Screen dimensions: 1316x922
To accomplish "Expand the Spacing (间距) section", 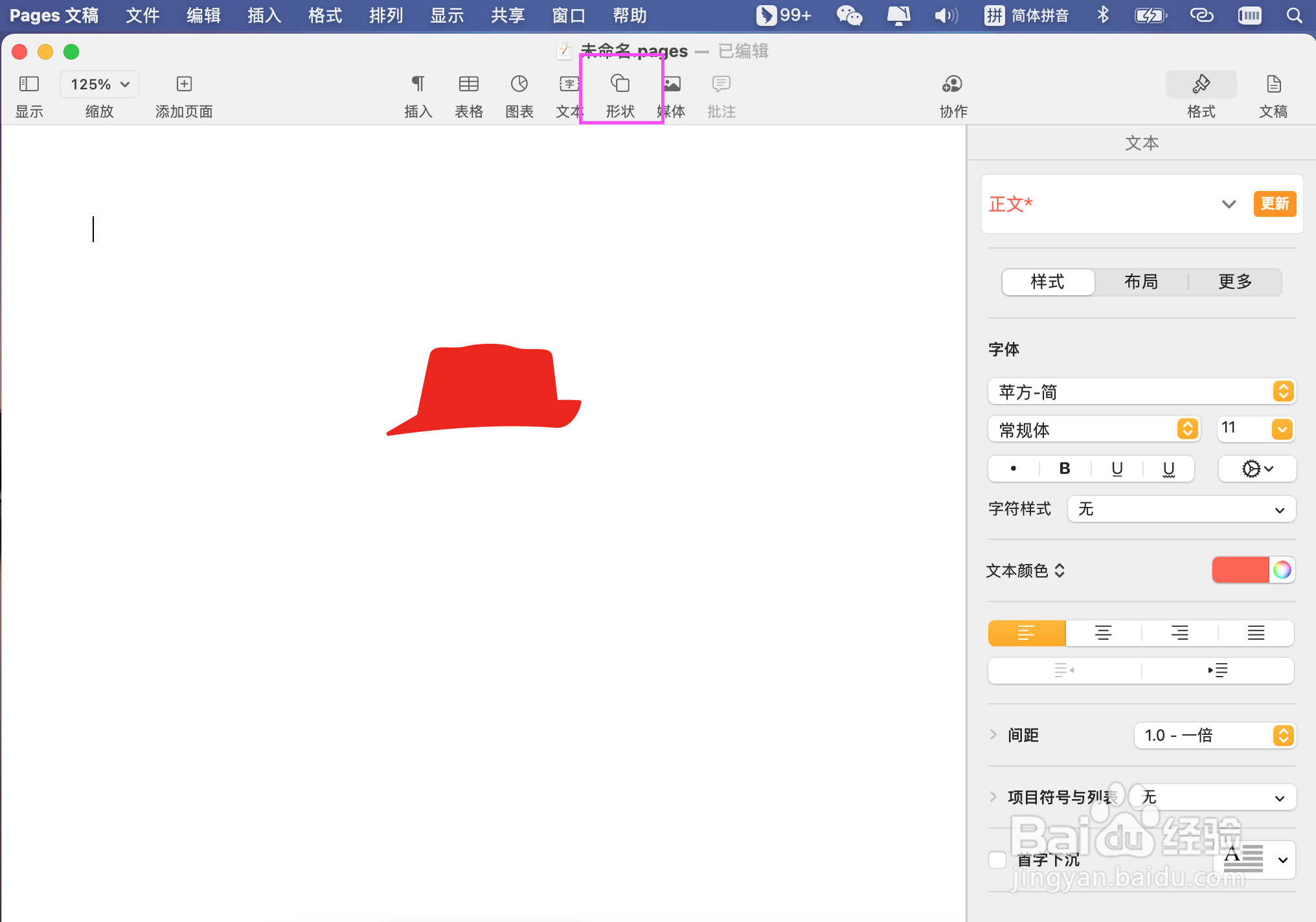I will tap(993, 735).
